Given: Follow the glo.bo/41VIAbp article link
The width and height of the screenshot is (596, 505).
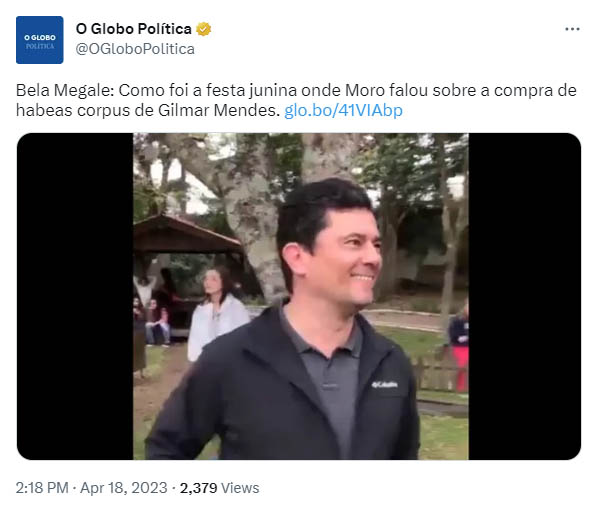Looking at the screenshot, I should (x=343, y=111).
